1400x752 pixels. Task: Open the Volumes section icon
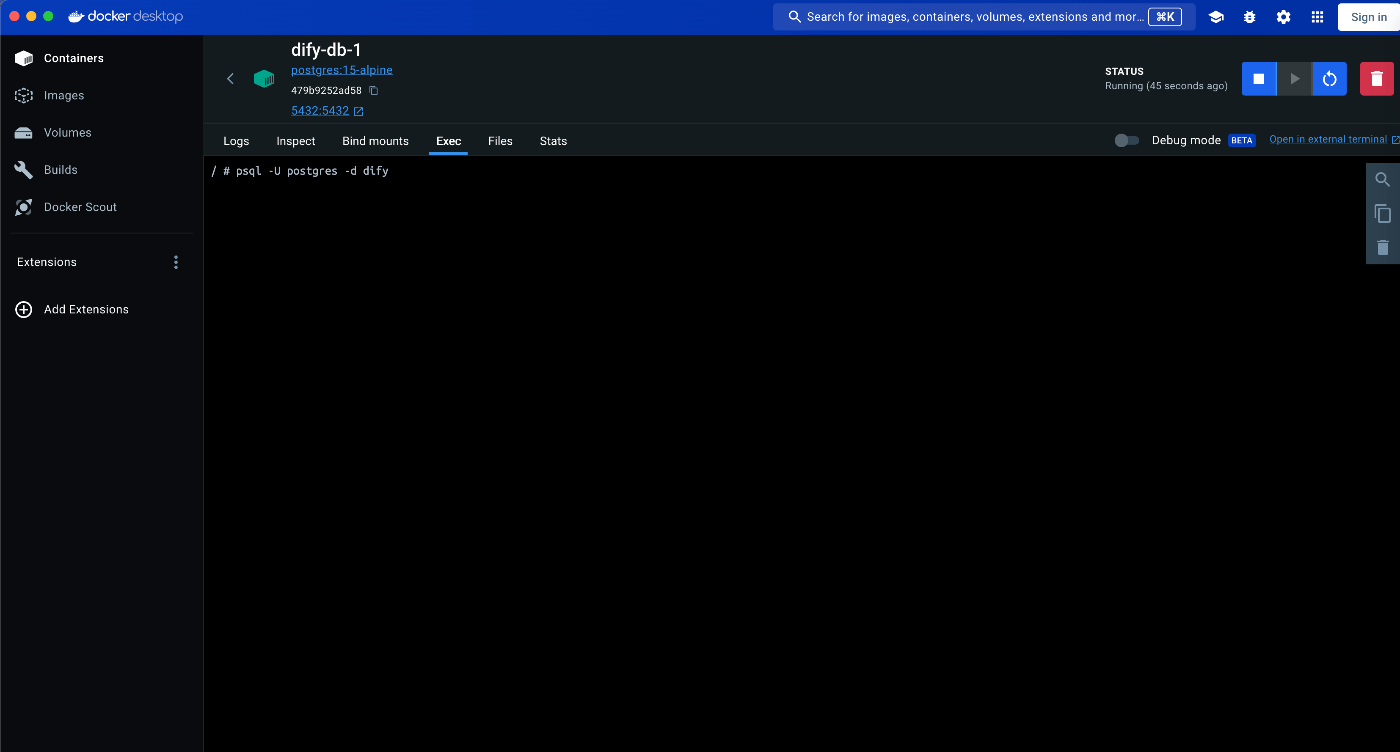tap(24, 132)
